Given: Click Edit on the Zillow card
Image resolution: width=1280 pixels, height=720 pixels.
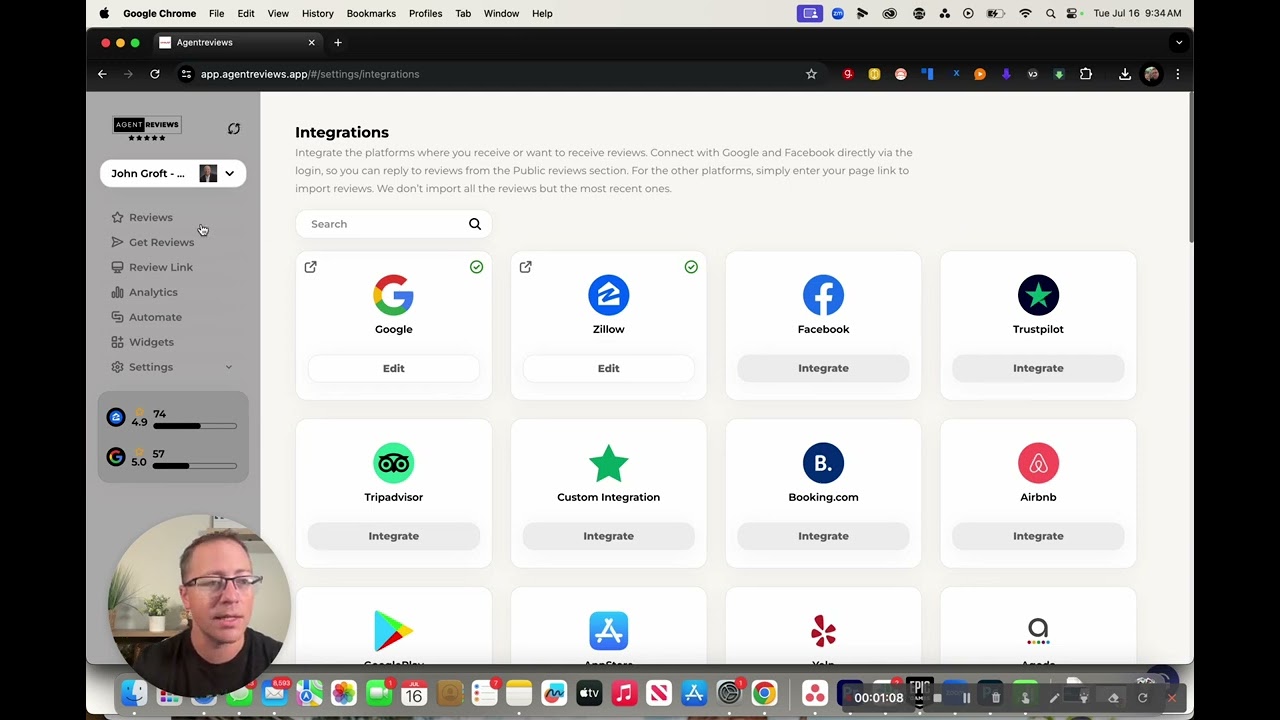Looking at the screenshot, I should click(x=608, y=368).
